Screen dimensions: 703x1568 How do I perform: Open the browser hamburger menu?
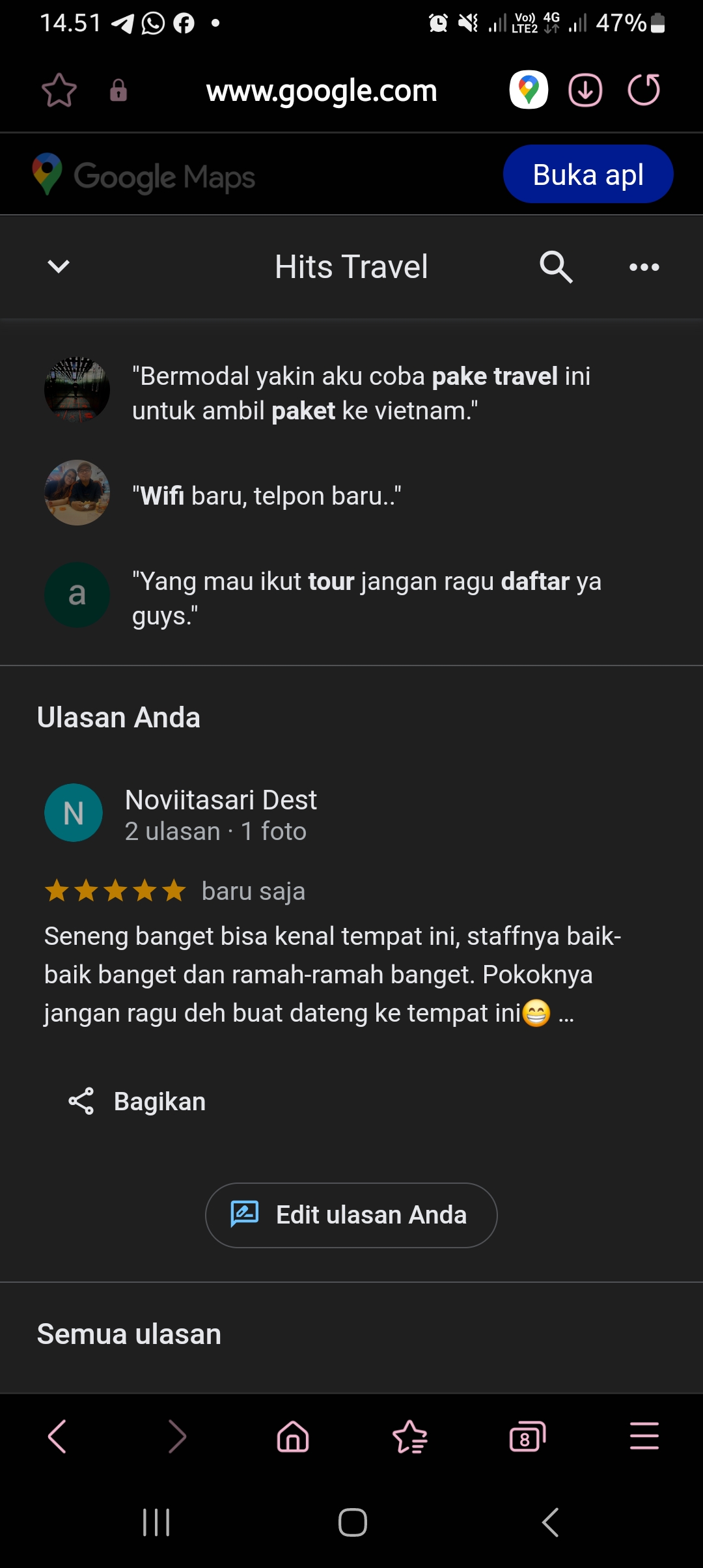click(x=644, y=1436)
